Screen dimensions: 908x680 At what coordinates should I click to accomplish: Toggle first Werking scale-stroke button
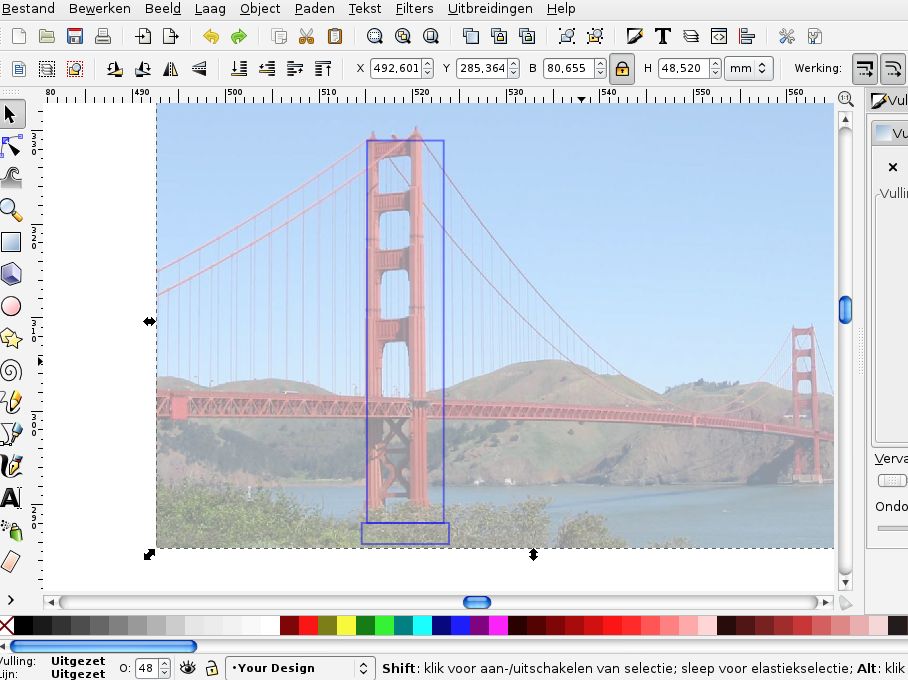[865, 69]
